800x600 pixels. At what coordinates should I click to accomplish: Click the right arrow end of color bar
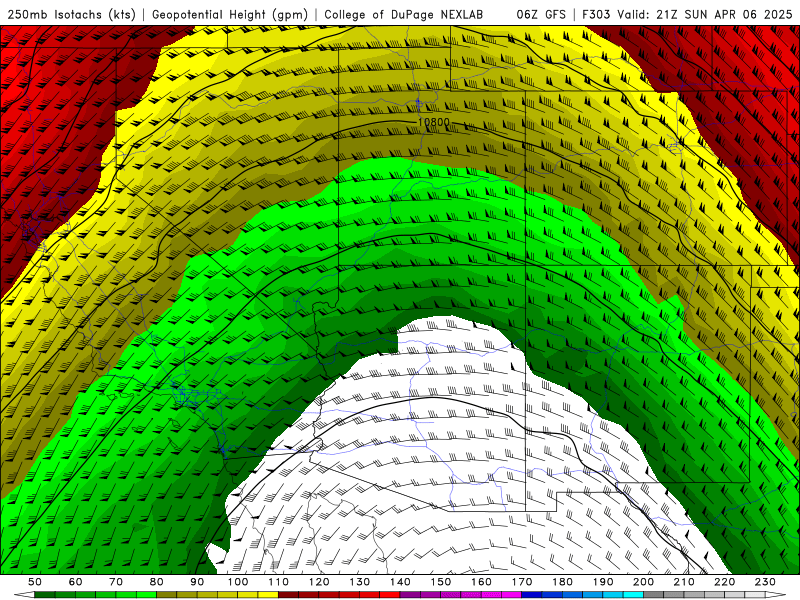point(776,595)
